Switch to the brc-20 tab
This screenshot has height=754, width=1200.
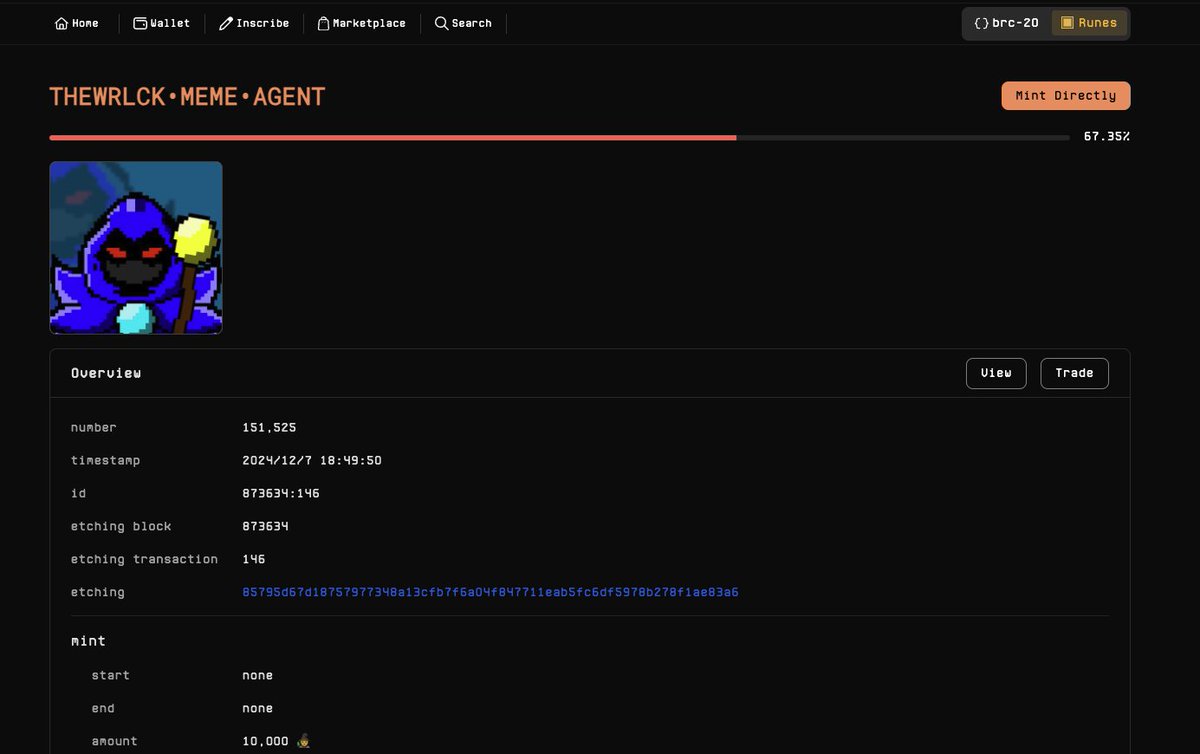pos(1007,23)
